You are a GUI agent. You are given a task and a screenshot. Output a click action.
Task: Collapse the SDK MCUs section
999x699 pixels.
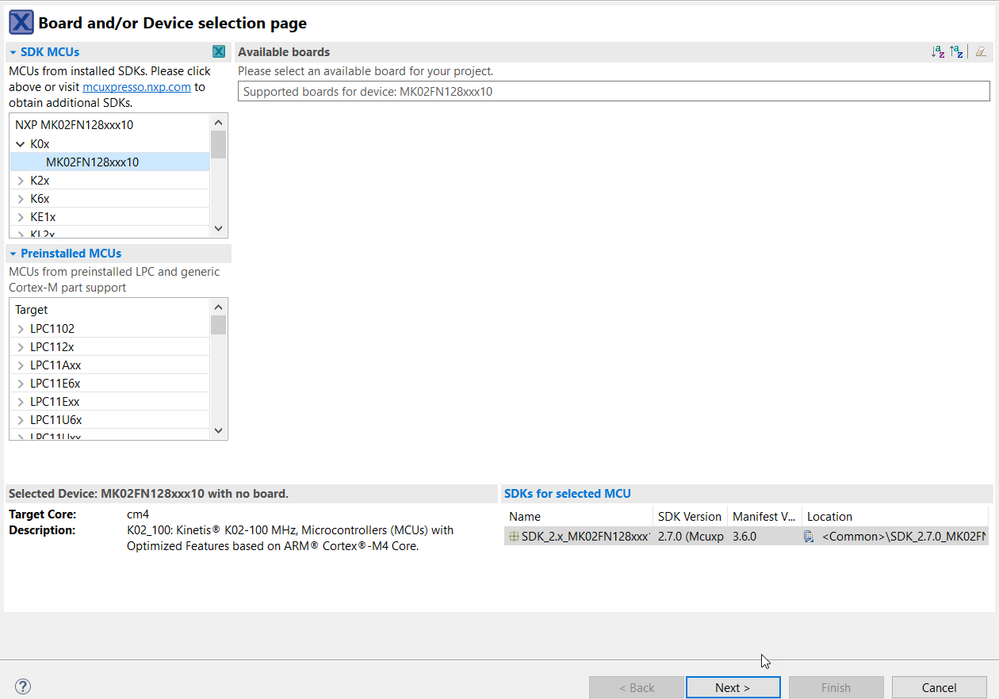pyautogui.click(x=13, y=52)
